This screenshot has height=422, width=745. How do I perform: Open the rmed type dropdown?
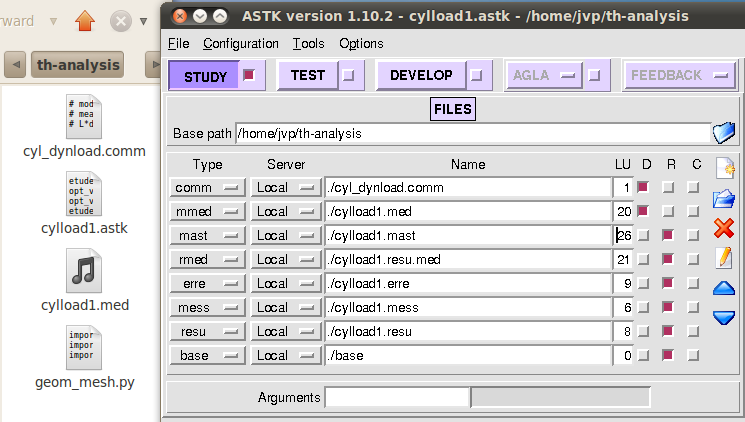[x=208, y=259]
